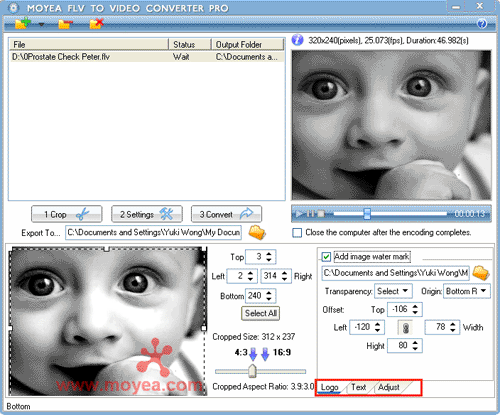The image size is (500, 415).
Task: Click the playback seek slider handle
Action: coord(367,214)
